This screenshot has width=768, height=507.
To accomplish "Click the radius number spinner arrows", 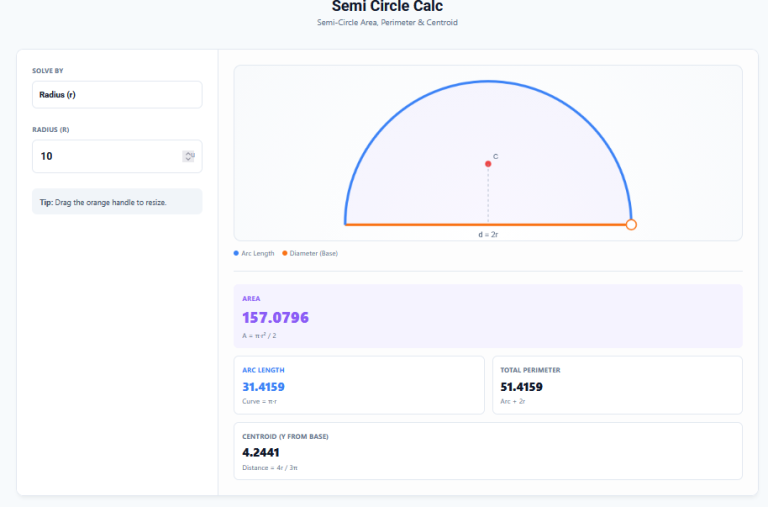I will [x=189, y=156].
